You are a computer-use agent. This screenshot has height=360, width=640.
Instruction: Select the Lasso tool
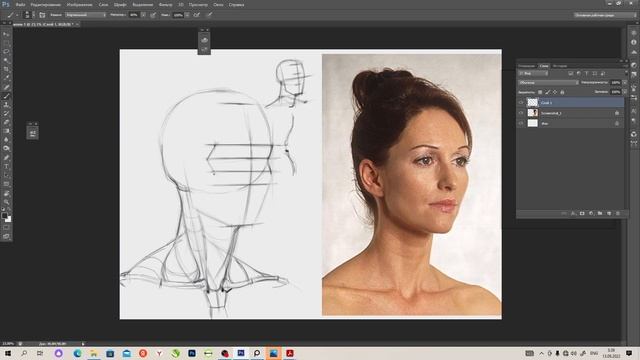(6, 52)
